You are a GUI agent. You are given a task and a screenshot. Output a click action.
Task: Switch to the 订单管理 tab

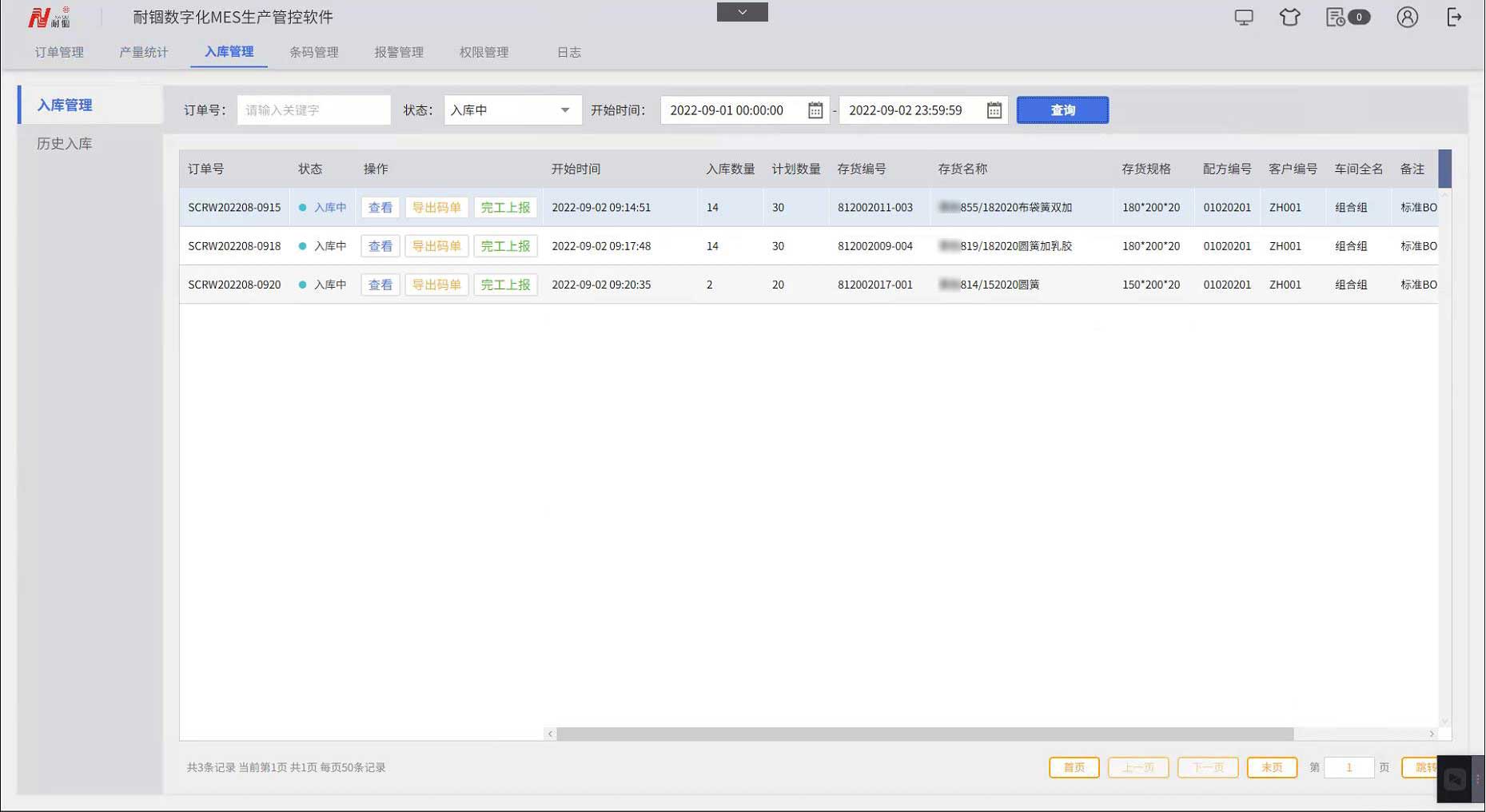pos(59,52)
